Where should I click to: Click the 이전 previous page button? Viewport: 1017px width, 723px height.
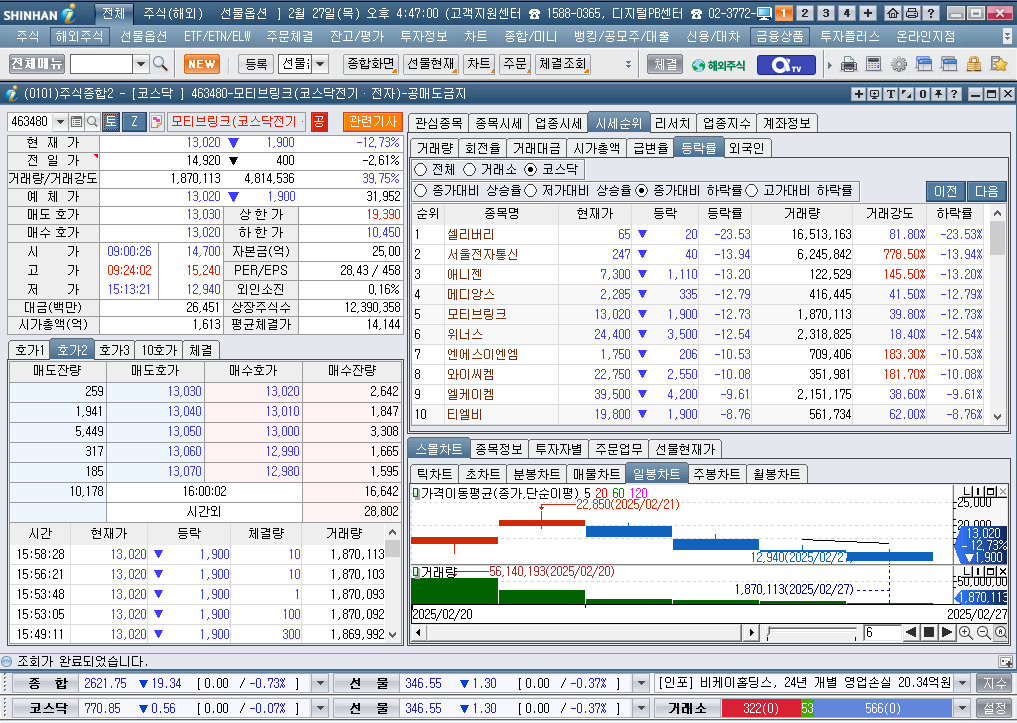(x=946, y=191)
